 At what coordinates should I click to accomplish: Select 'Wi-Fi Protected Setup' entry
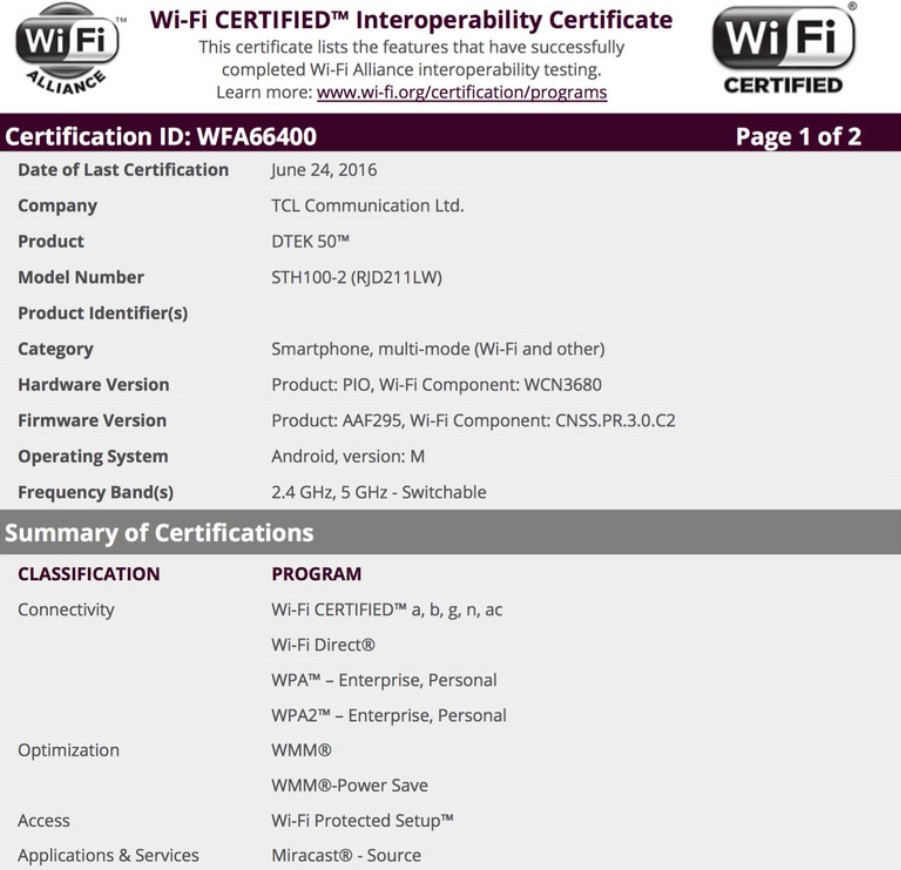coord(362,821)
